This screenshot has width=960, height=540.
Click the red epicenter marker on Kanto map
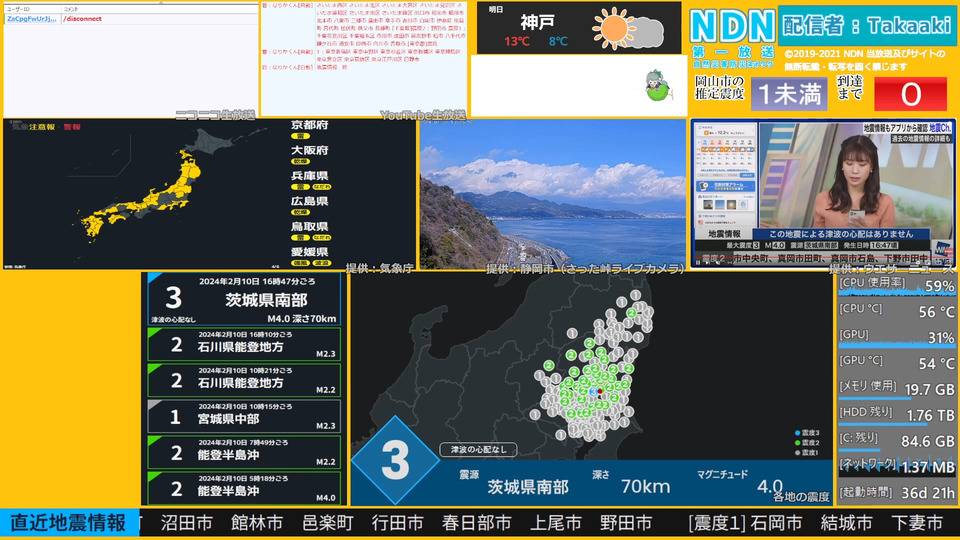[600, 391]
